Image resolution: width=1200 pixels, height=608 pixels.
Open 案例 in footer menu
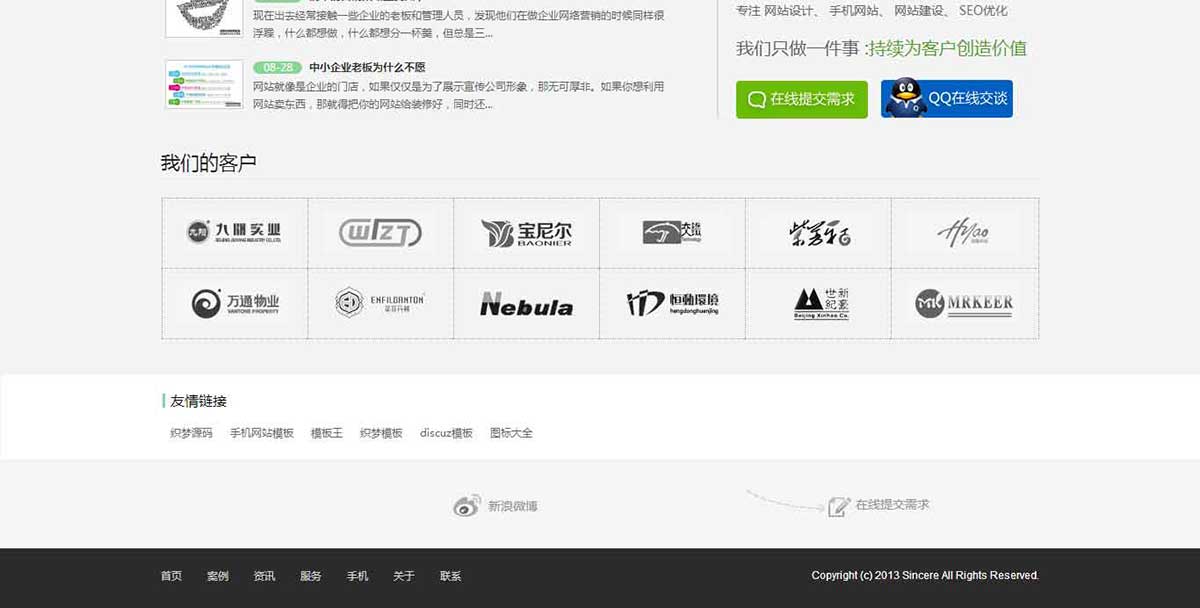(218, 576)
